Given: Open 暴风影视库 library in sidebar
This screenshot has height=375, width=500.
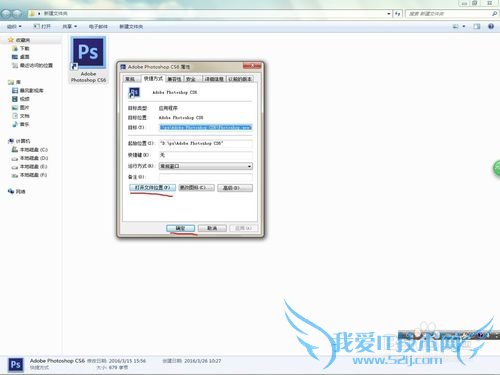Looking at the screenshot, I should click(x=28, y=90).
